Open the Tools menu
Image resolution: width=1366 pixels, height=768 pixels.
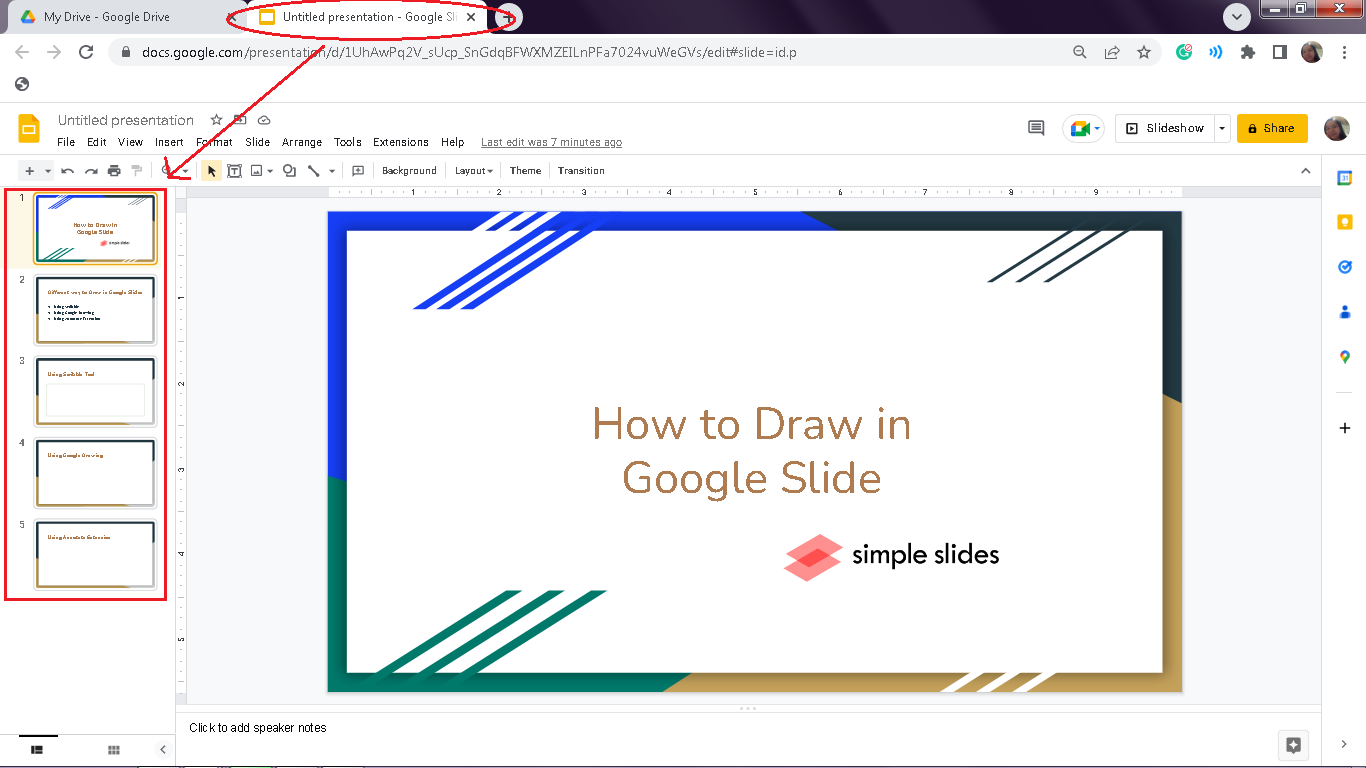tap(348, 142)
